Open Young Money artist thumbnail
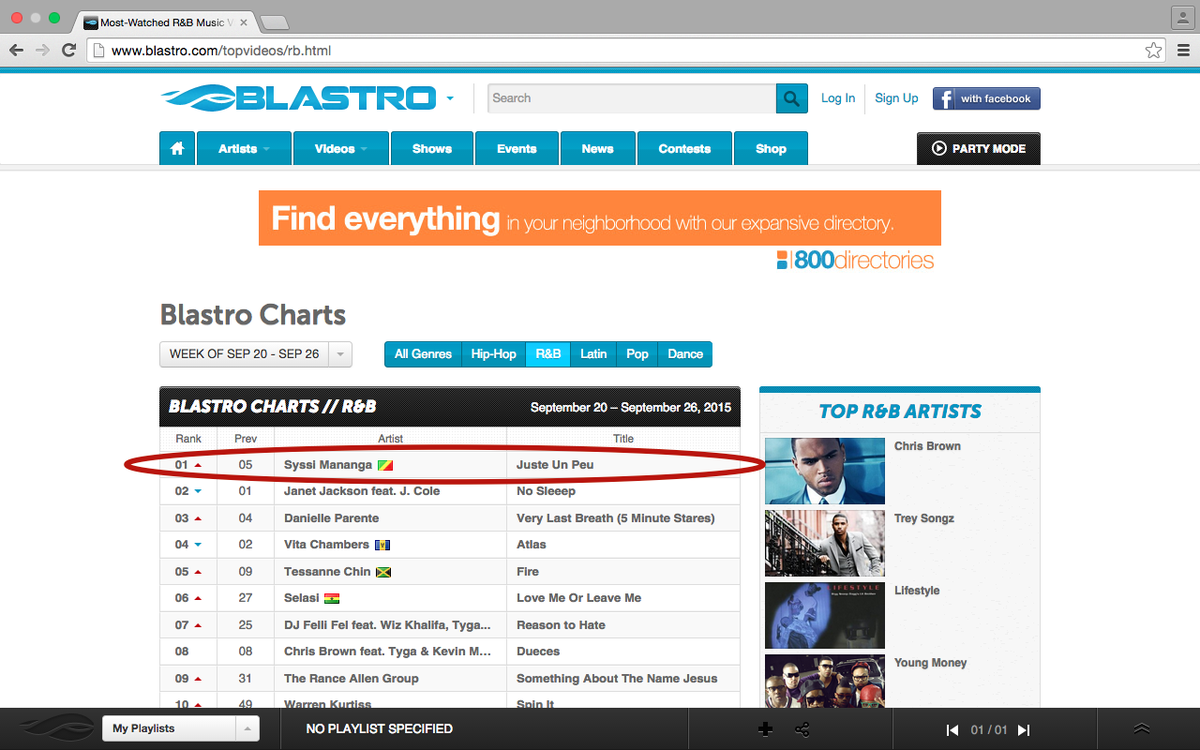 (x=825, y=681)
